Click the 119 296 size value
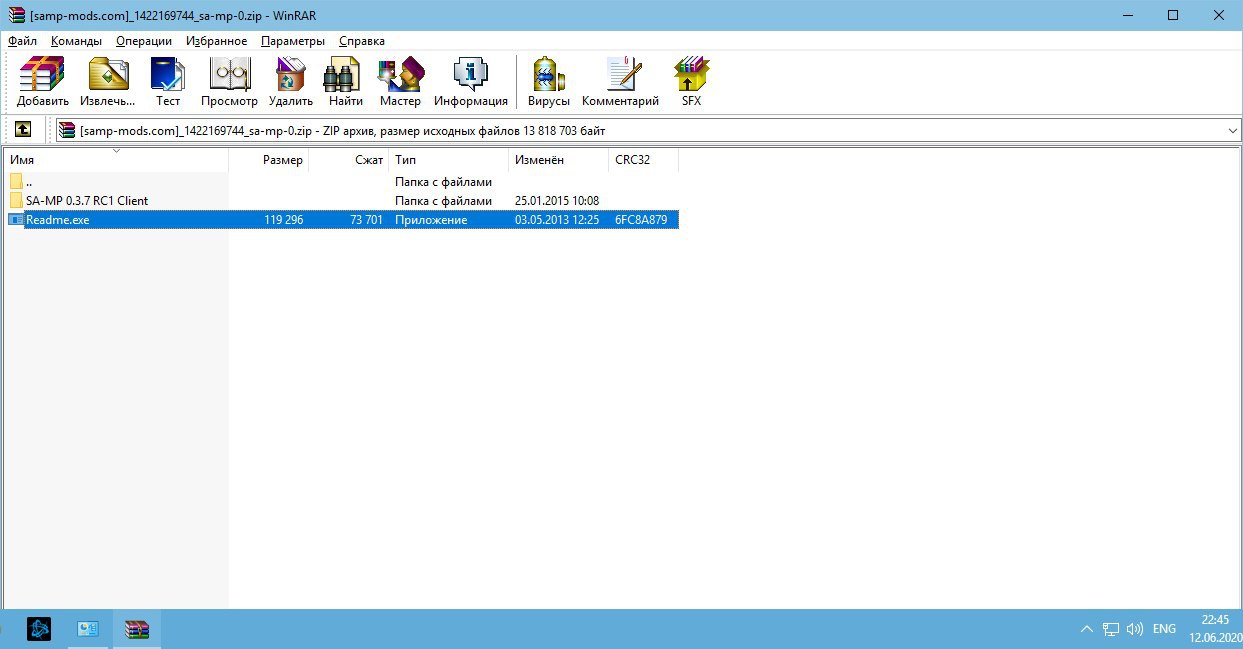Viewport: 1243px width, 649px height. pos(284,219)
